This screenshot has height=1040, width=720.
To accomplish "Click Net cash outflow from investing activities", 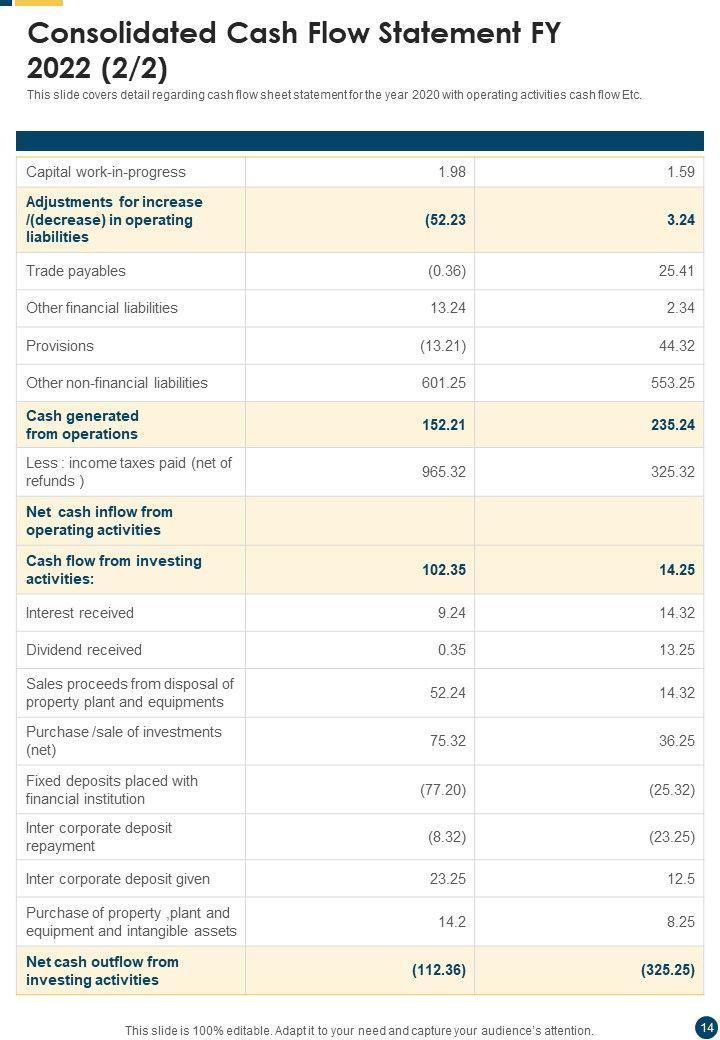I will (x=102, y=971).
